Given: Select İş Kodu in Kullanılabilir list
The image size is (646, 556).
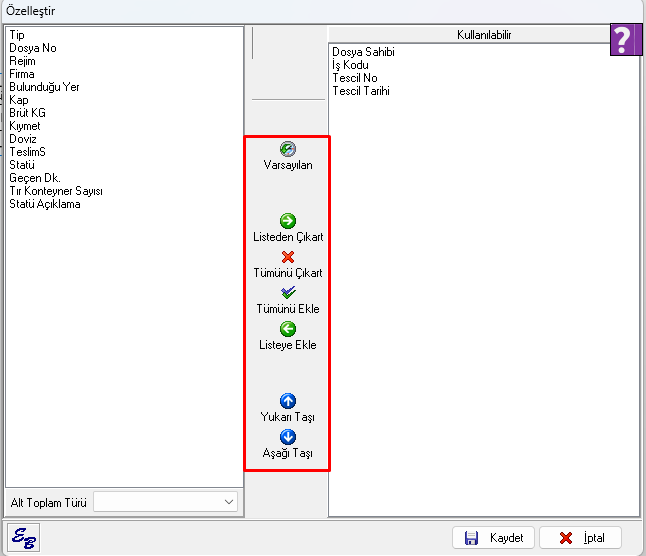Looking at the screenshot, I should (350, 65).
